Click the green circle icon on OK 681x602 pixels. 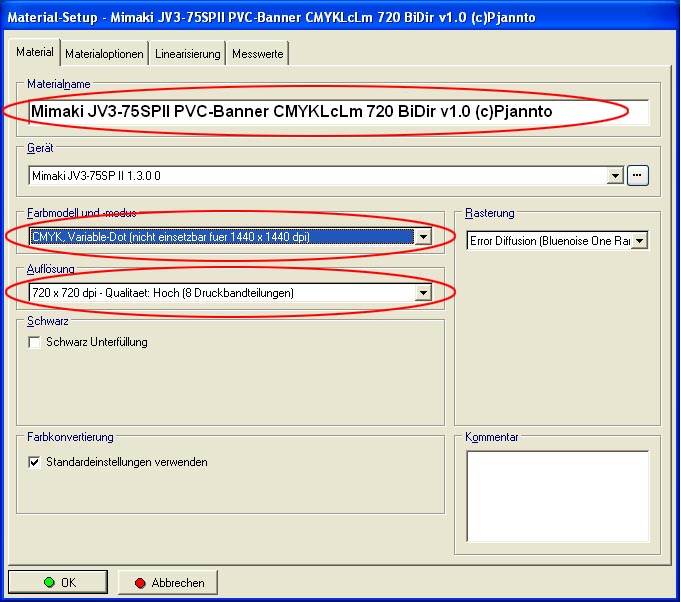coord(49,582)
